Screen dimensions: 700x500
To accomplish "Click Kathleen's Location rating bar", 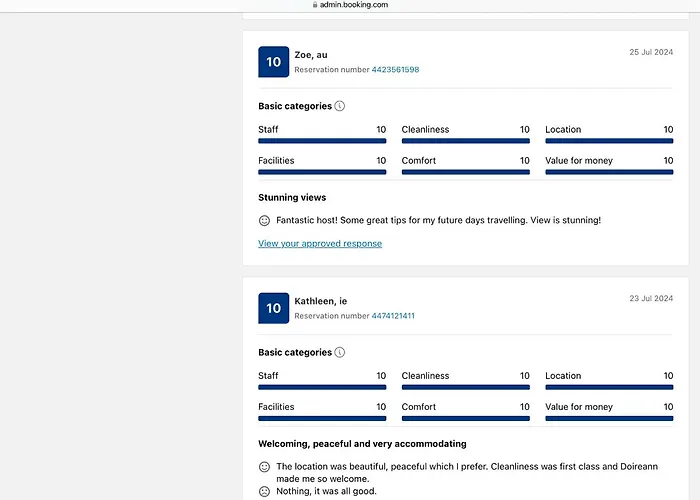I will click(609, 387).
